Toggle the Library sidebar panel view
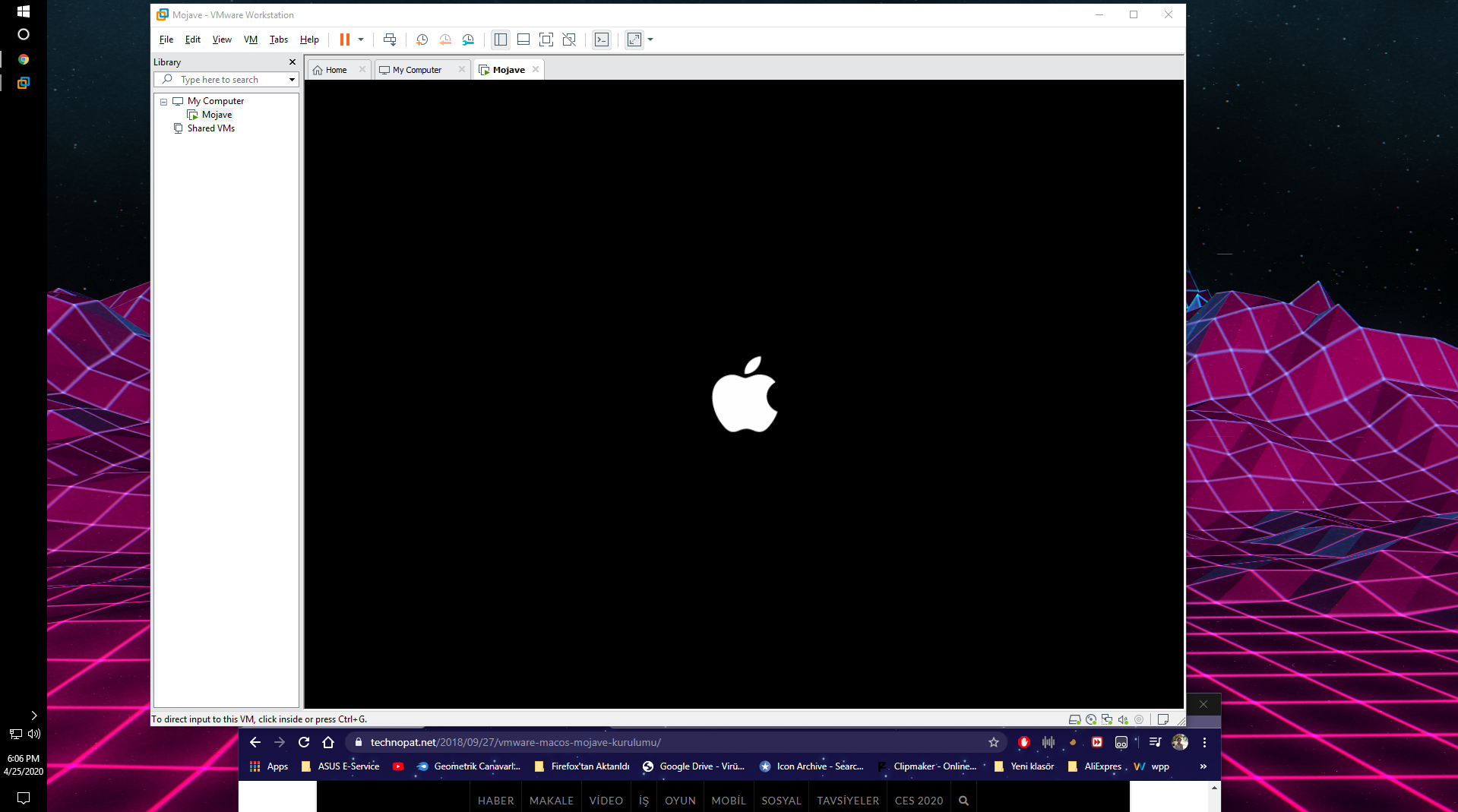The width and height of the screenshot is (1458, 812). (501, 39)
